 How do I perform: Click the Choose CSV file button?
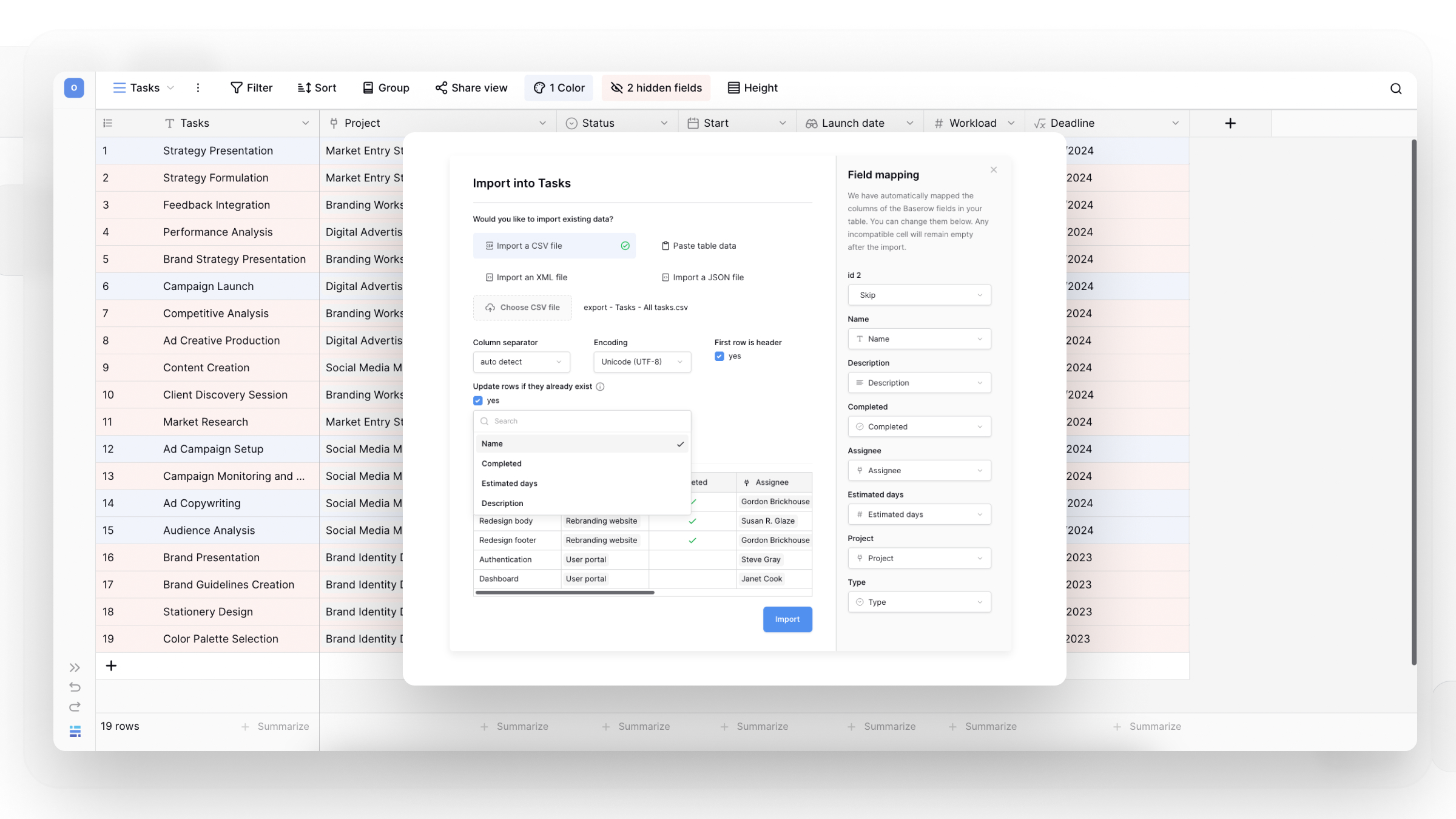522,308
